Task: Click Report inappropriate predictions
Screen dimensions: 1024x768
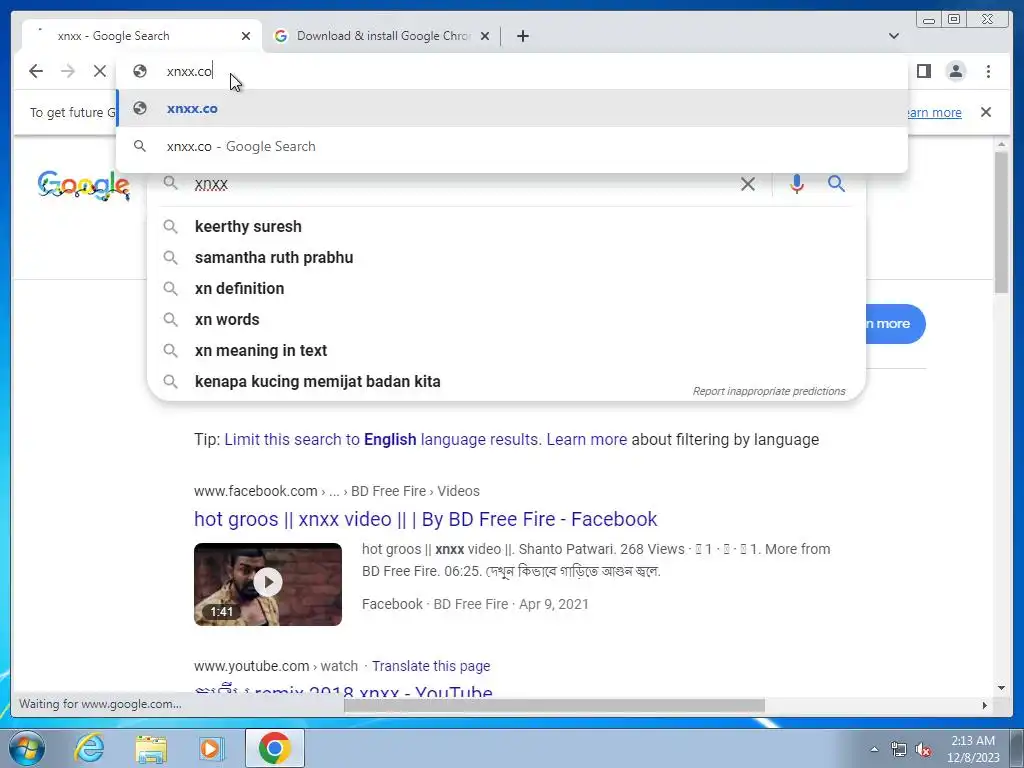Action: click(x=769, y=391)
